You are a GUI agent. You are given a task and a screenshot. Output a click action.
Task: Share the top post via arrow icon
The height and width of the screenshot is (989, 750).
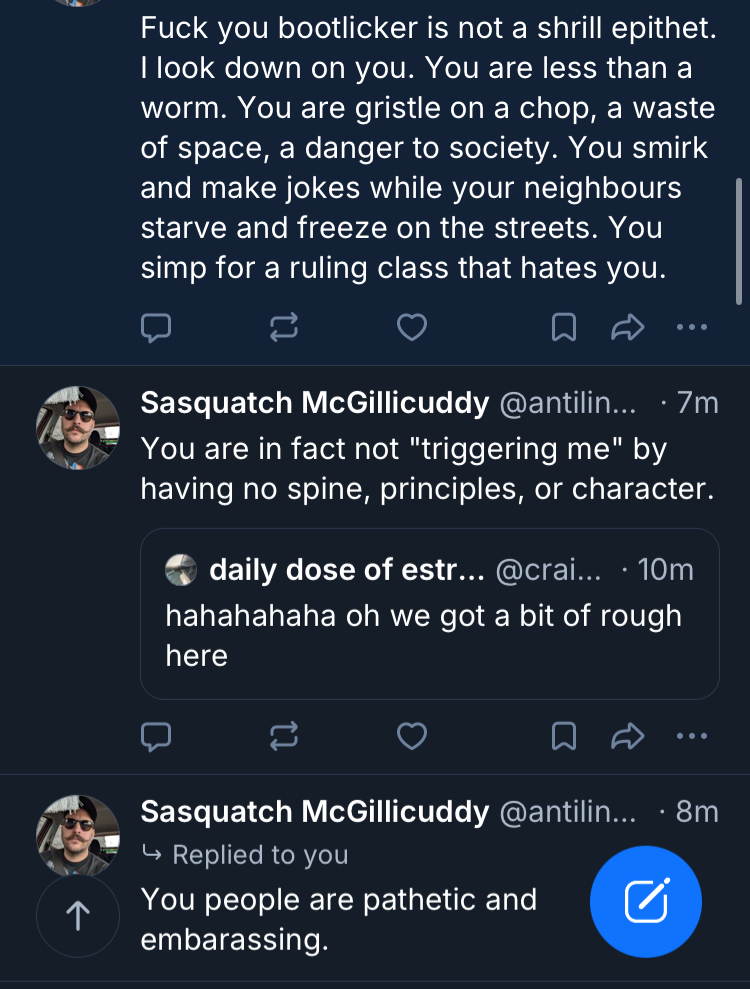tap(627, 327)
